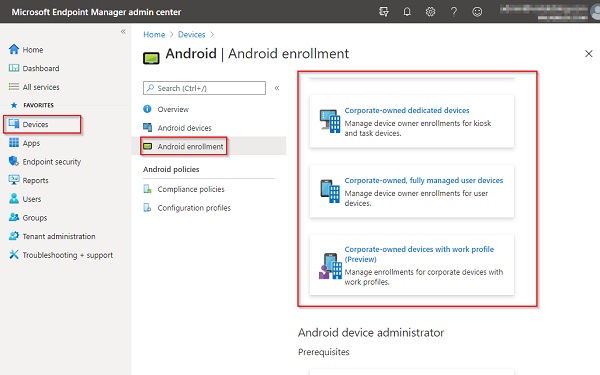Select Compliance policies under Android policies

191,189
